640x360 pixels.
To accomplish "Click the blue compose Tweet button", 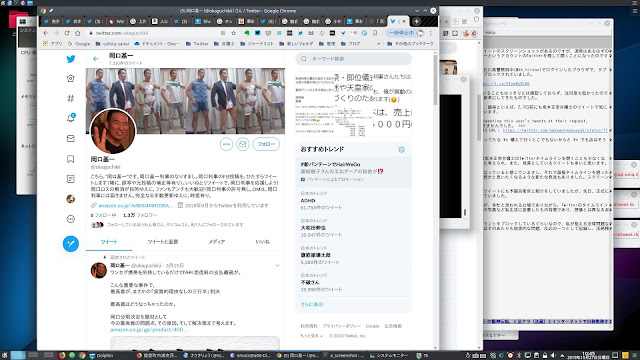I will coord(71,243).
